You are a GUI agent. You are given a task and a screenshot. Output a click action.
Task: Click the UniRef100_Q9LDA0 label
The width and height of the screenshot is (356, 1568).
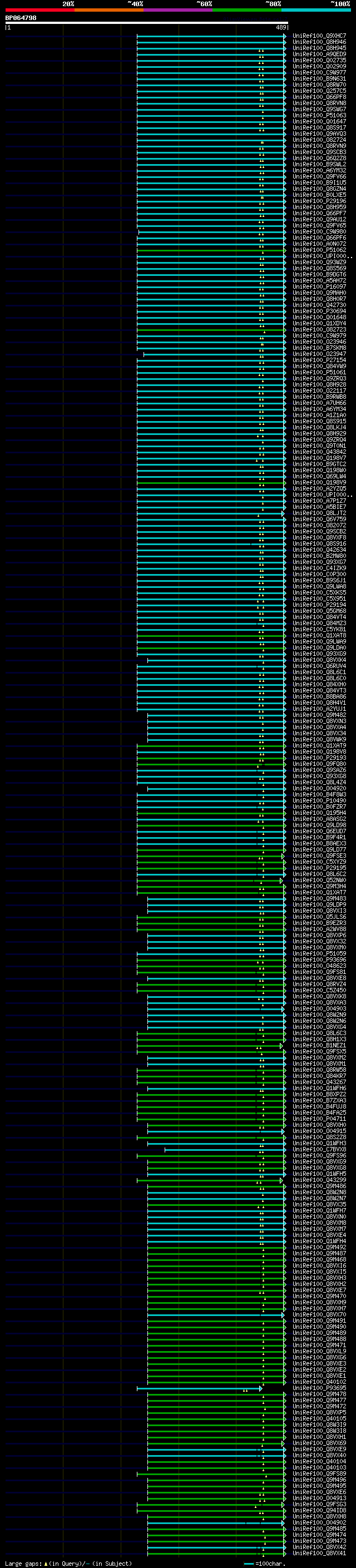(x=319, y=647)
